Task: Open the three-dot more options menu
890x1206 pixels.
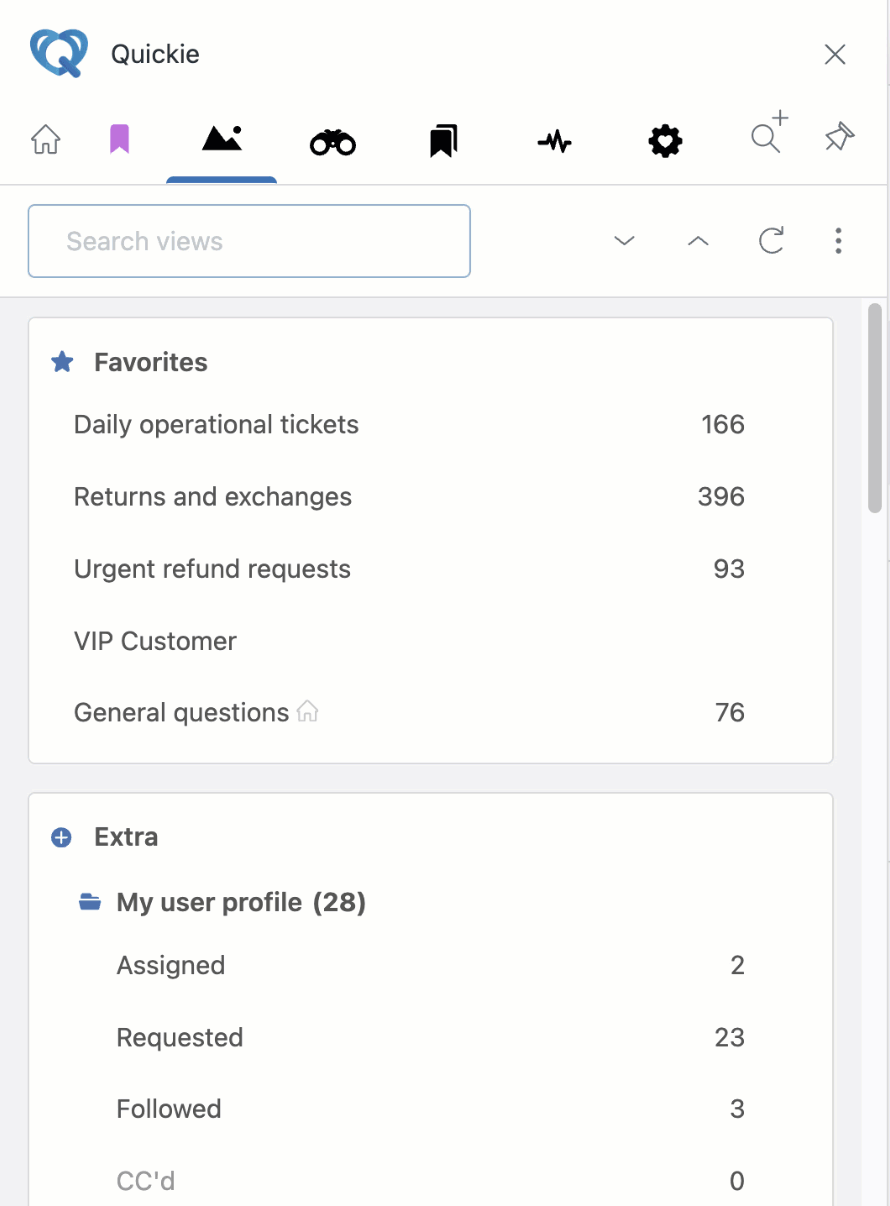Action: point(838,241)
